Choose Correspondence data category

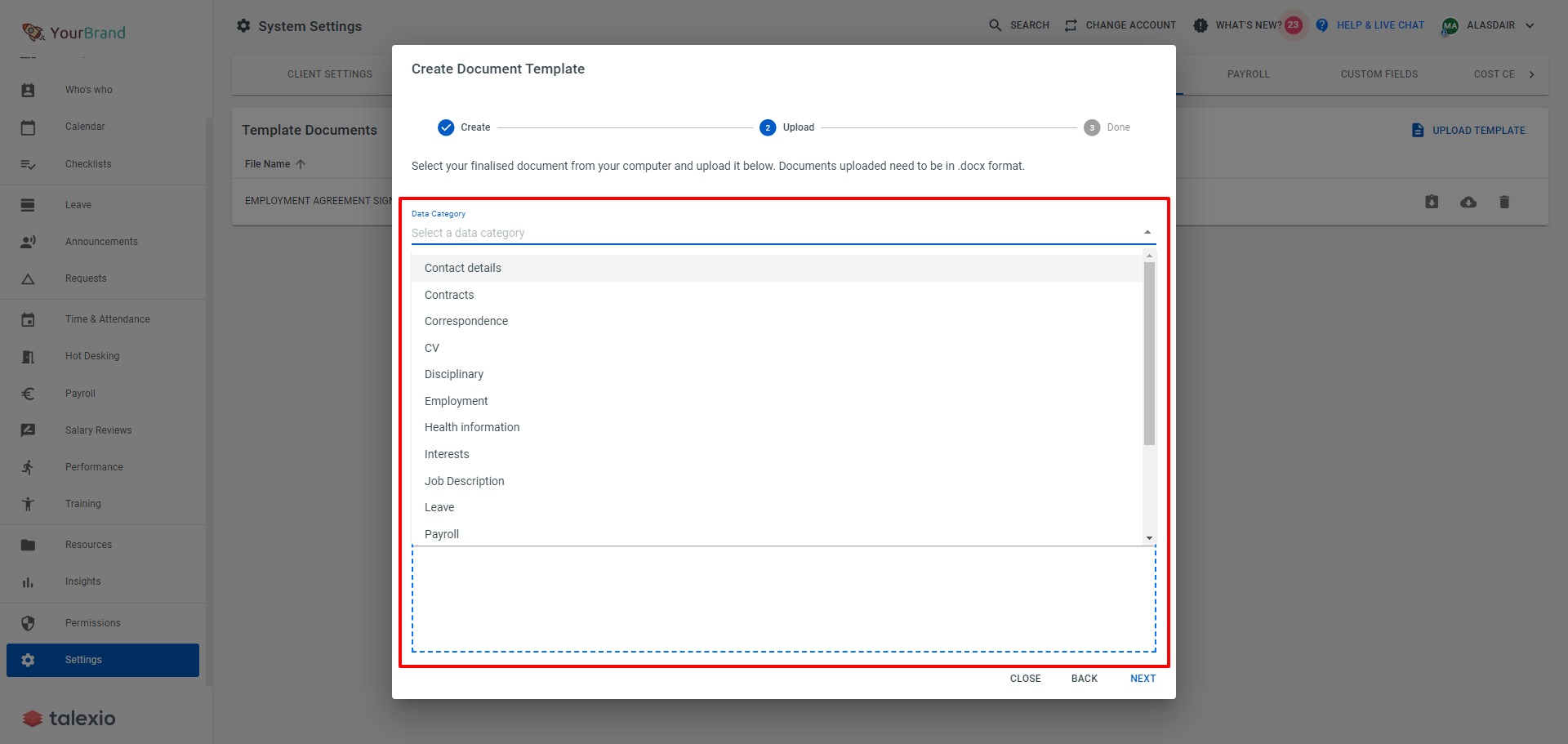[777, 321]
